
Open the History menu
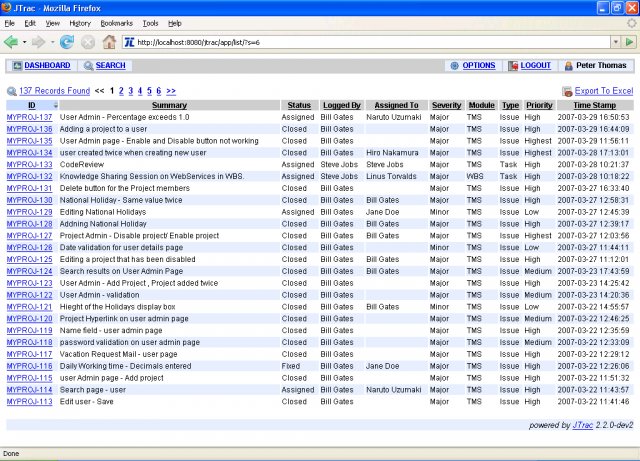[80, 22]
